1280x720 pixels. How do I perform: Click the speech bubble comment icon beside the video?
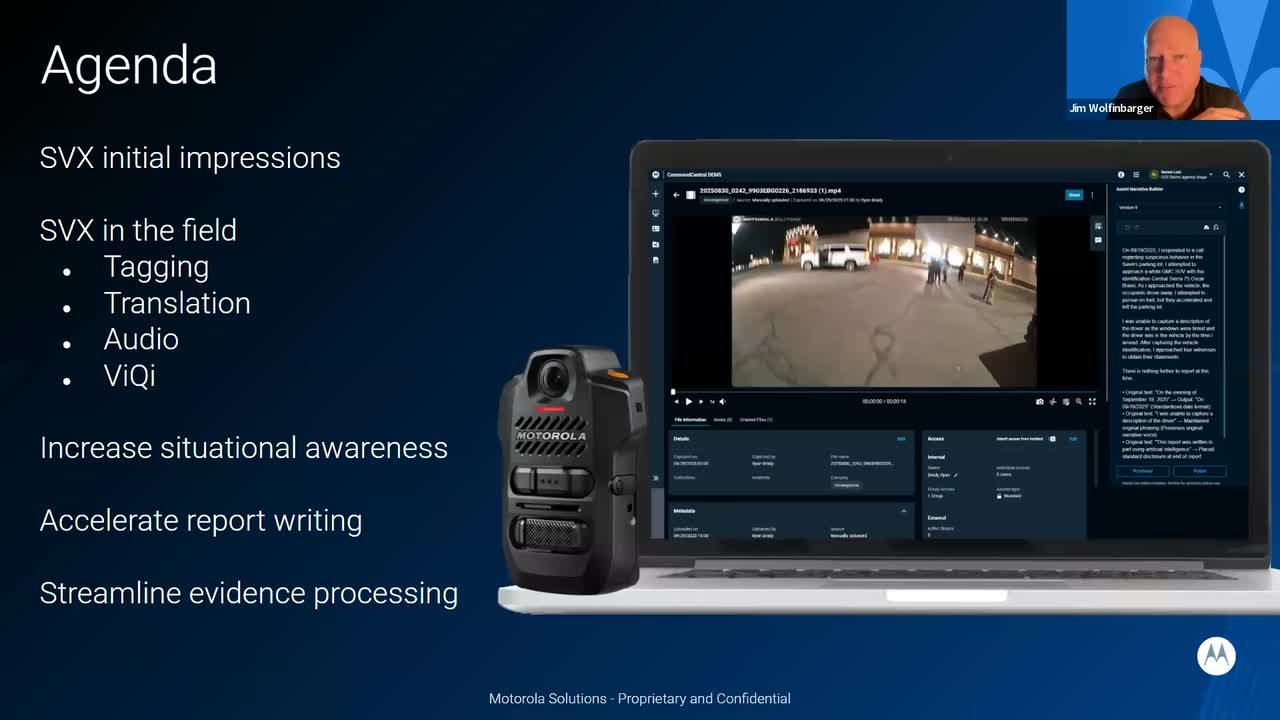[1099, 240]
